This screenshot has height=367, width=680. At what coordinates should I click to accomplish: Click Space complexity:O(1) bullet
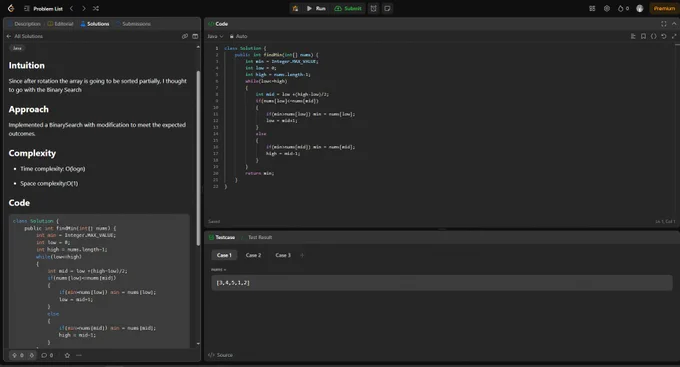pyautogui.click(x=49, y=184)
